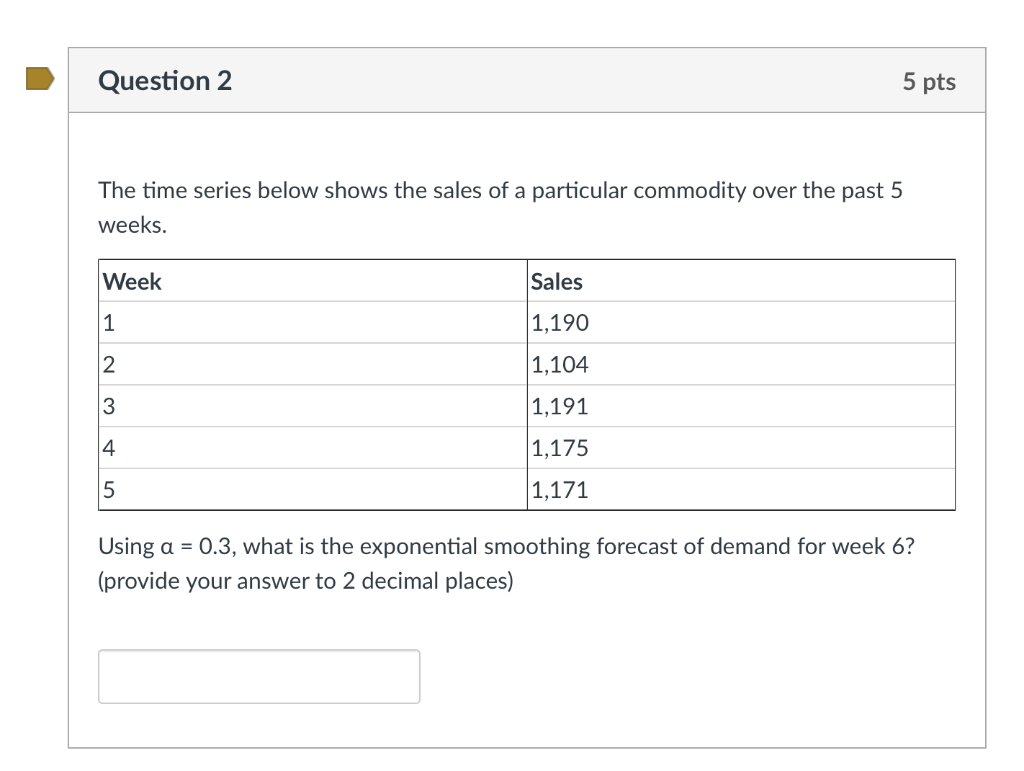Click the two decimal places note

(x=305, y=581)
